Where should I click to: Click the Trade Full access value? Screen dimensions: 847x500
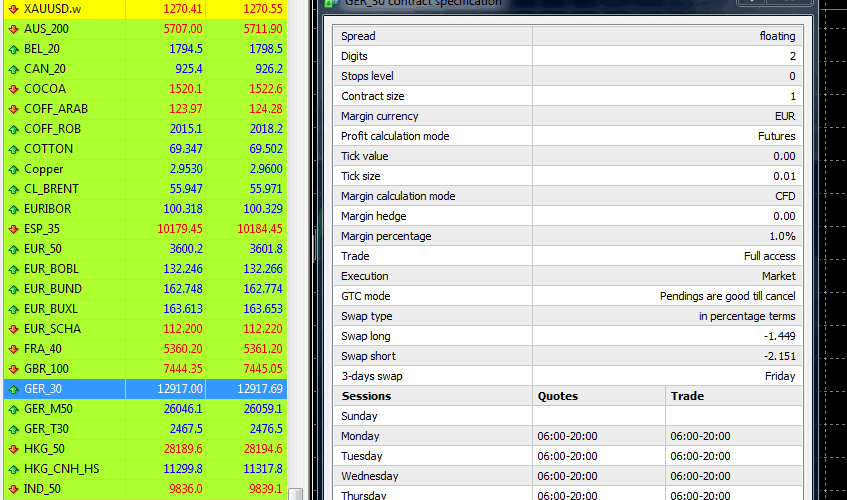770,256
